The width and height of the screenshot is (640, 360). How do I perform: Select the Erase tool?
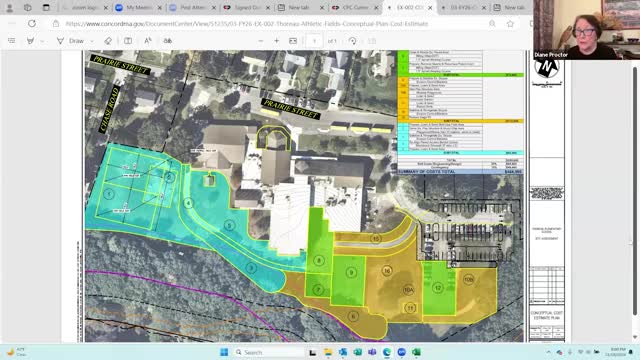coord(108,41)
